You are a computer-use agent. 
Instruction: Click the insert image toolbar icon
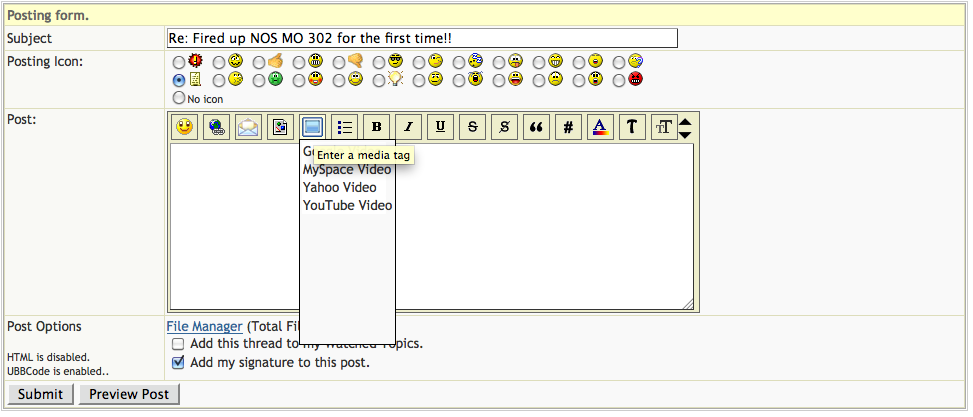click(x=280, y=127)
